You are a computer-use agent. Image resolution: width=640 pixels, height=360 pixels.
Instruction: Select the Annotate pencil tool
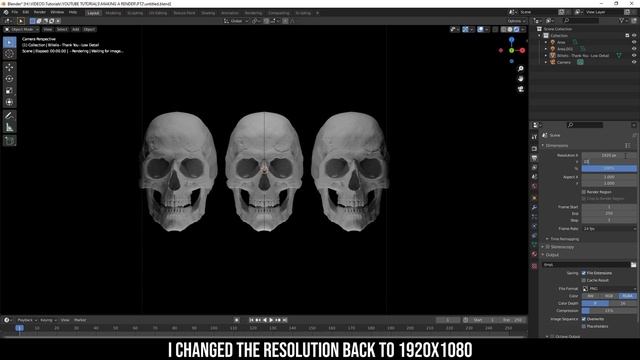click(x=9, y=116)
